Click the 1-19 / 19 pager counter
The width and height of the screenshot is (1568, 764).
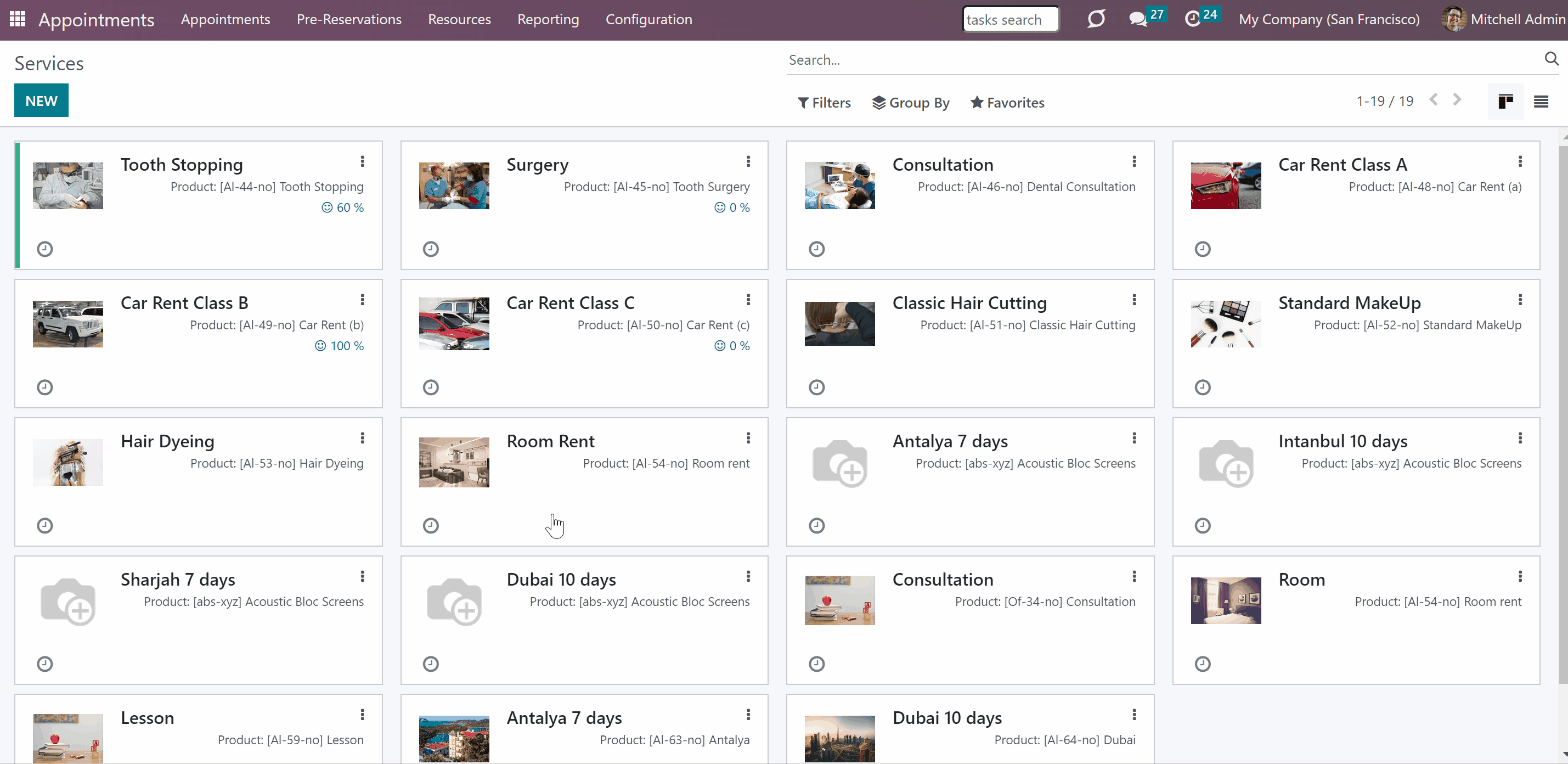point(1385,101)
